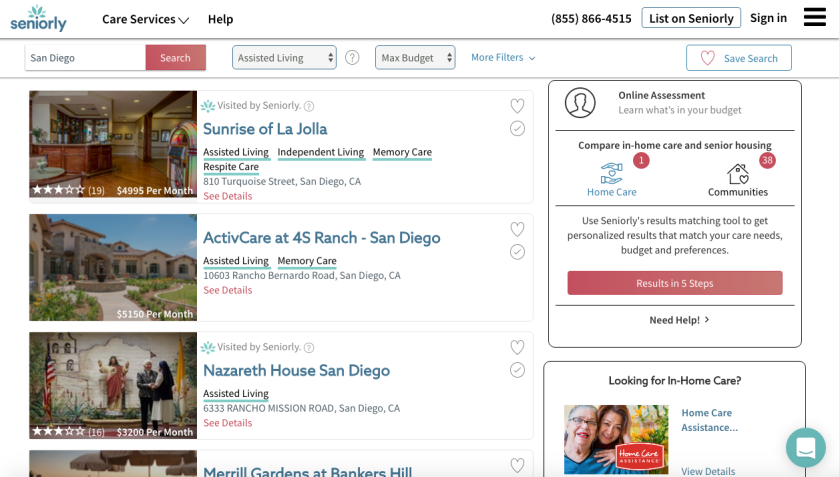The width and height of the screenshot is (840, 477).
Task: Favorite ActivCare at 4S Ranch with heart icon
Action: (517, 229)
